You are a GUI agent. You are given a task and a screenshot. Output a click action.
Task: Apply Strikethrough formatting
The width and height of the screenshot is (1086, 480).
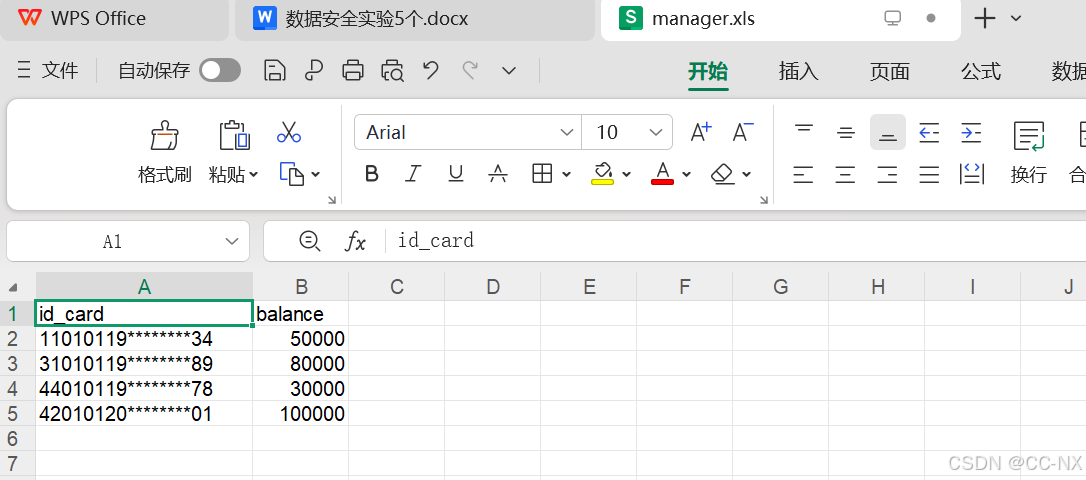[497, 174]
